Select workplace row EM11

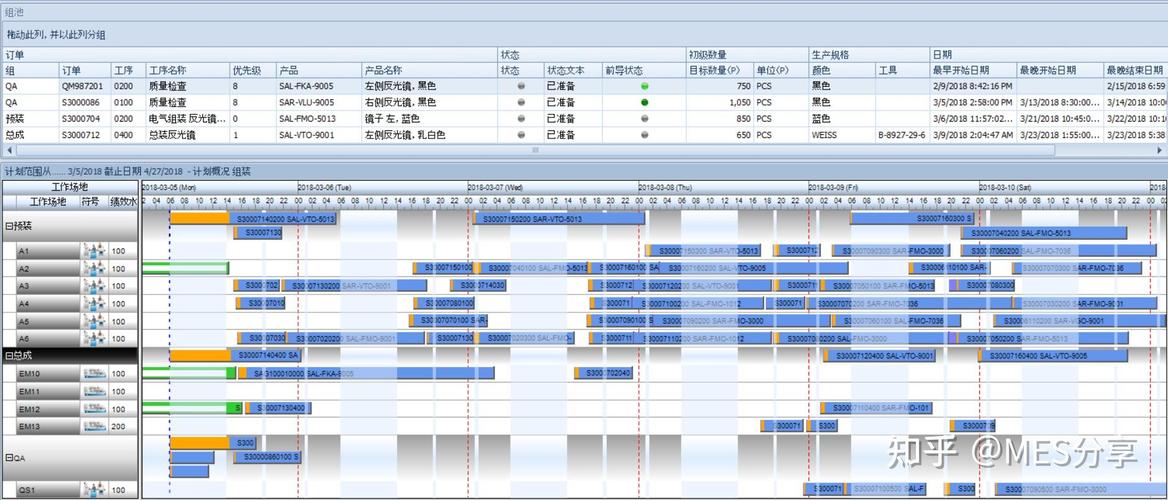[70, 391]
